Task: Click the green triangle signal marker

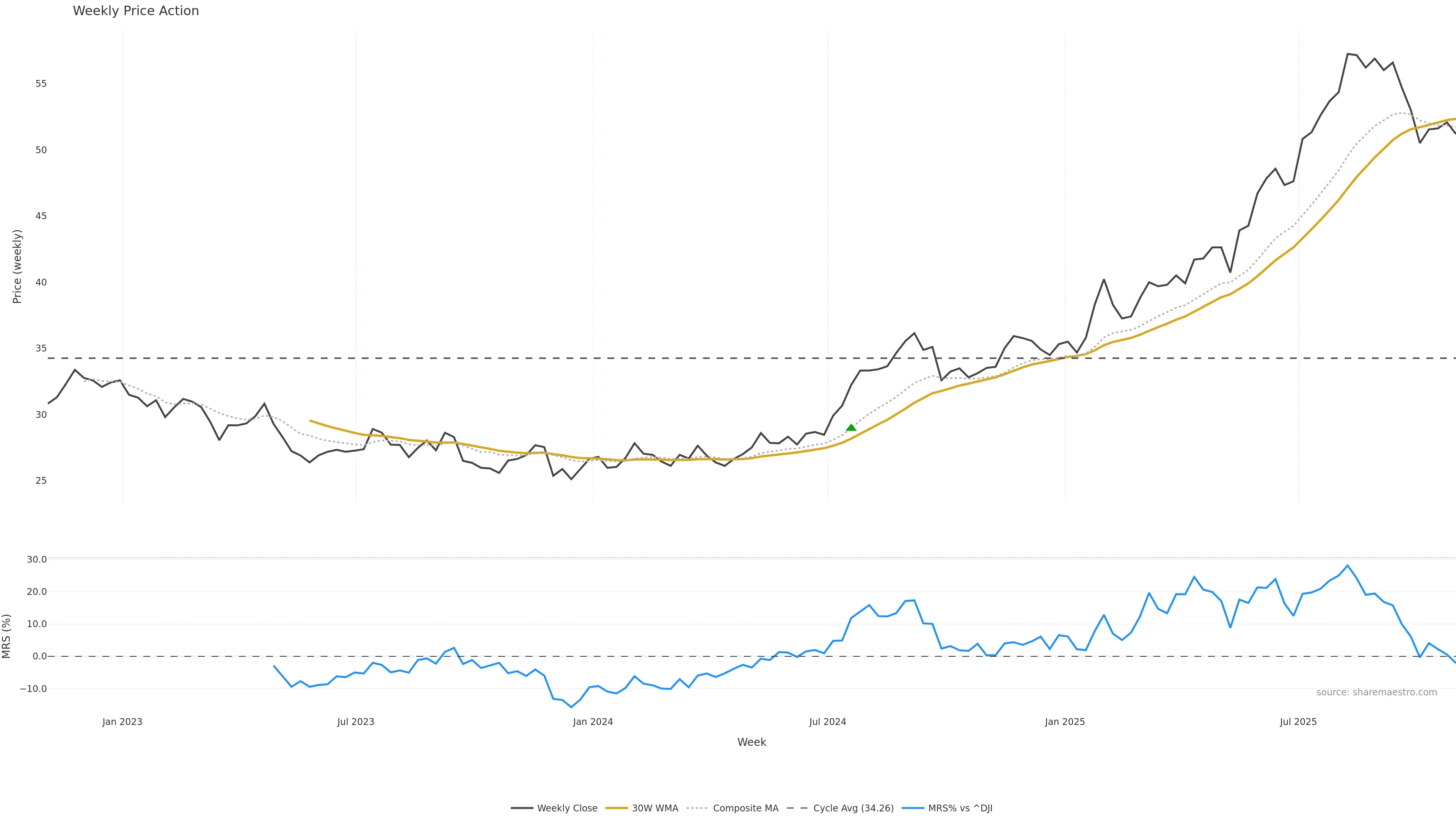Action: [850, 428]
